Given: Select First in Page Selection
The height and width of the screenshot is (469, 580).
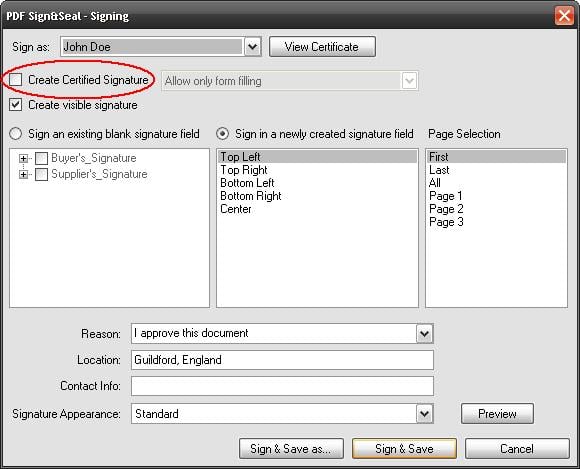Looking at the screenshot, I should click(x=496, y=157).
